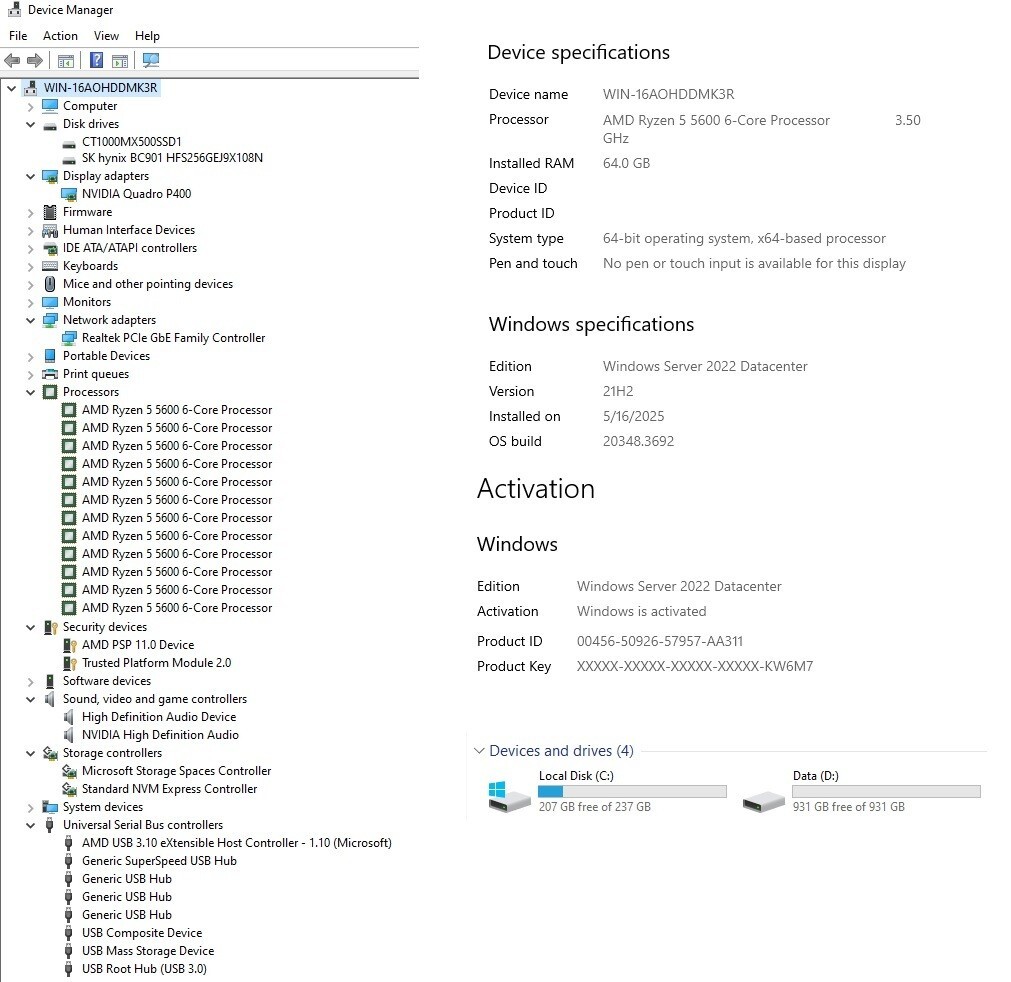Click the Network adapters category icon
Viewport: 1011px width, 982px height.
click(x=50, y=320)
